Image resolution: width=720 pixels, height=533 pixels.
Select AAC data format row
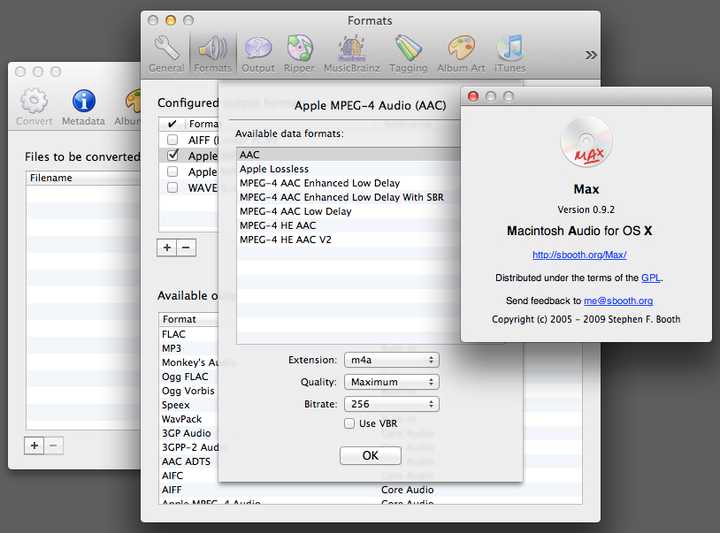[349, 155]
